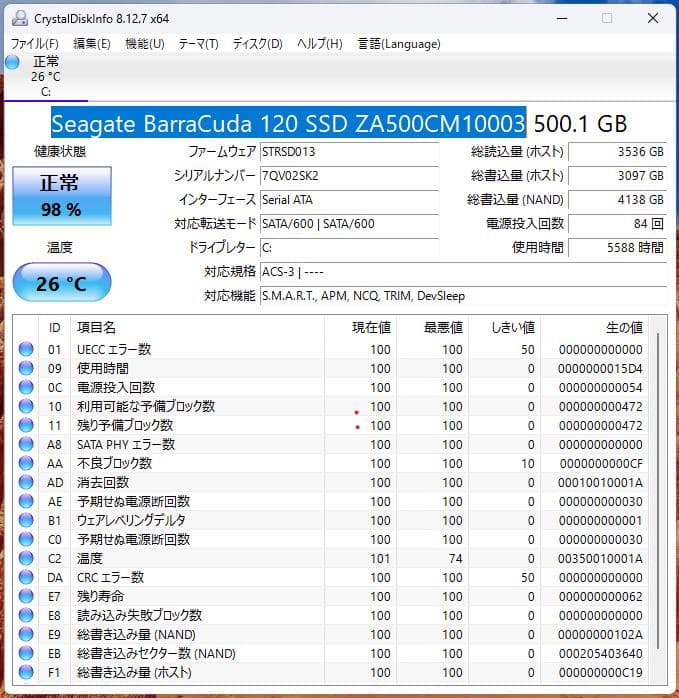Screen dimensions: 679x698
Task: Open the 言語(Language) menu
Action: [x=399, y=44]
